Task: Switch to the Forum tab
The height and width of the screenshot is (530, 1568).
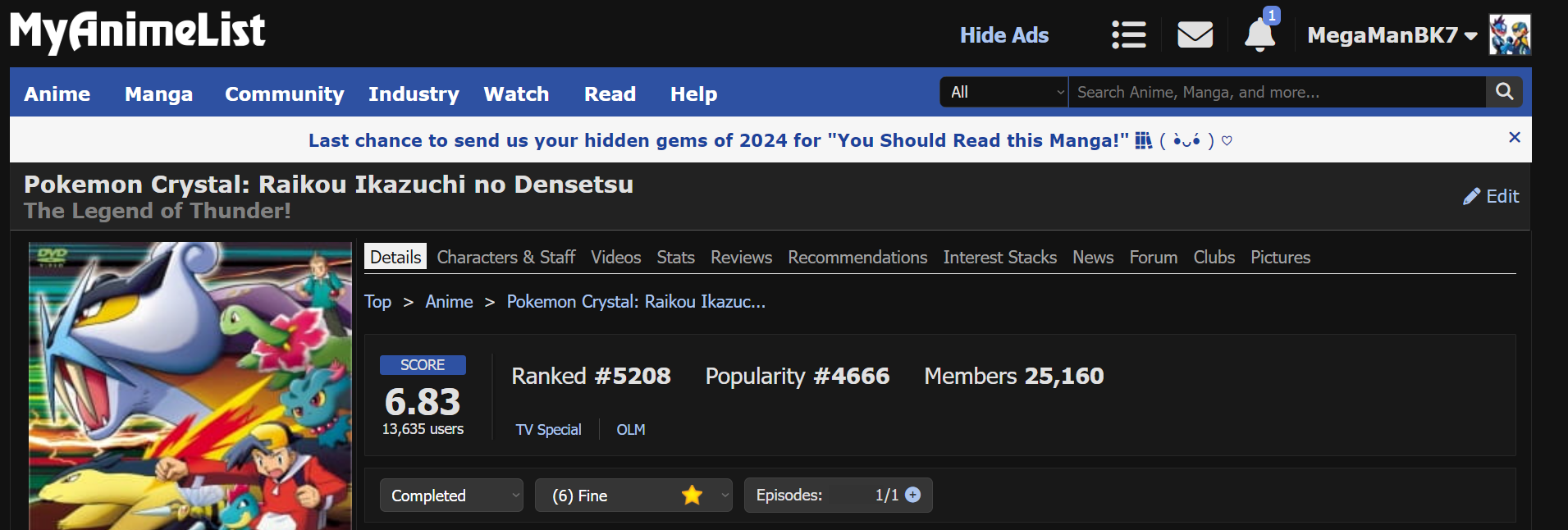Action: pos(1154,257)
